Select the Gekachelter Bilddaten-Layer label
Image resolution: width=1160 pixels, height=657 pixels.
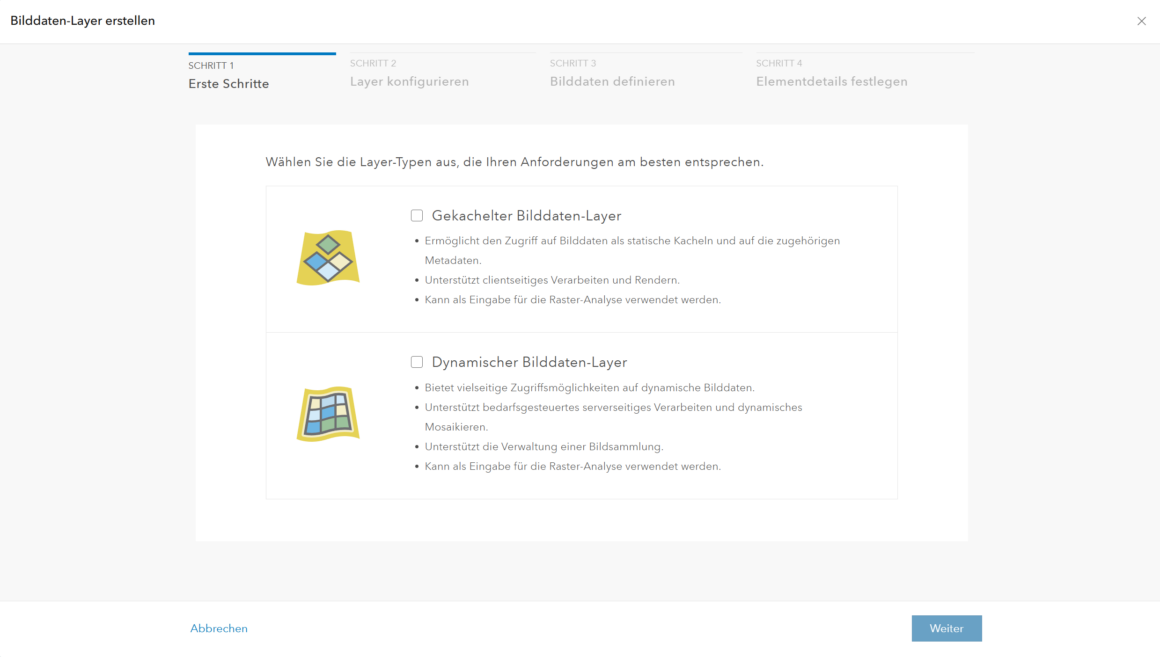[526, 215]
